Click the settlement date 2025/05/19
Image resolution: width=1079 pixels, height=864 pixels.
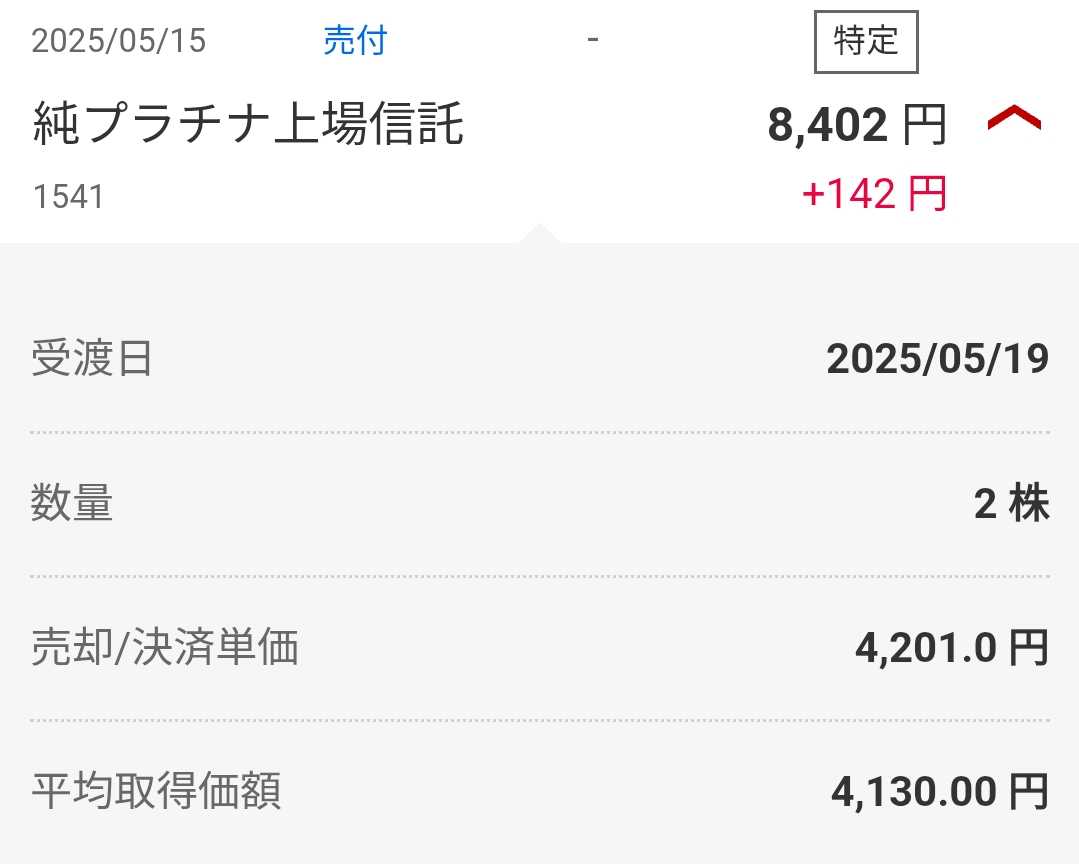[x=937, y=359]
